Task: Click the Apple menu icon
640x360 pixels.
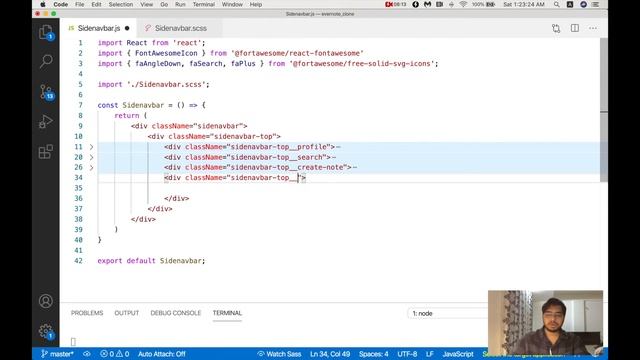Action: 43,4
